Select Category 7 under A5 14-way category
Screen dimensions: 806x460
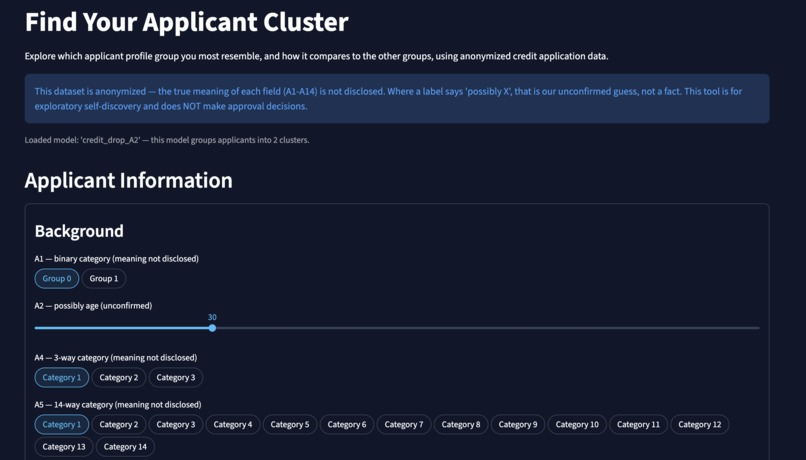click(x=404, y=425)
